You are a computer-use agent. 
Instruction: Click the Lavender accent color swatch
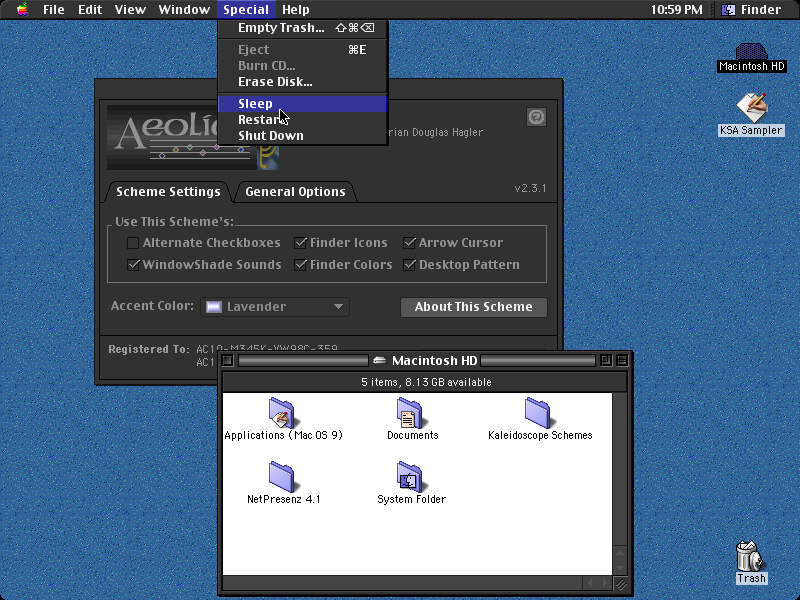tap(214, 307)
